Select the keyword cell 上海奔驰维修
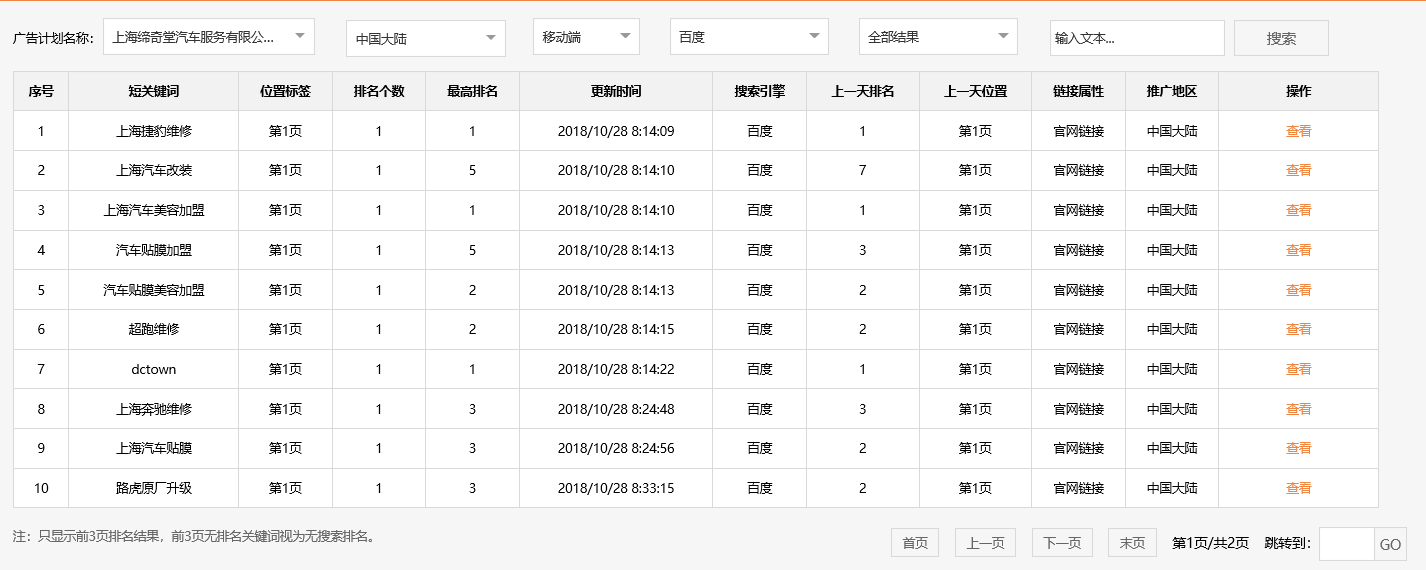 (153, 409)
